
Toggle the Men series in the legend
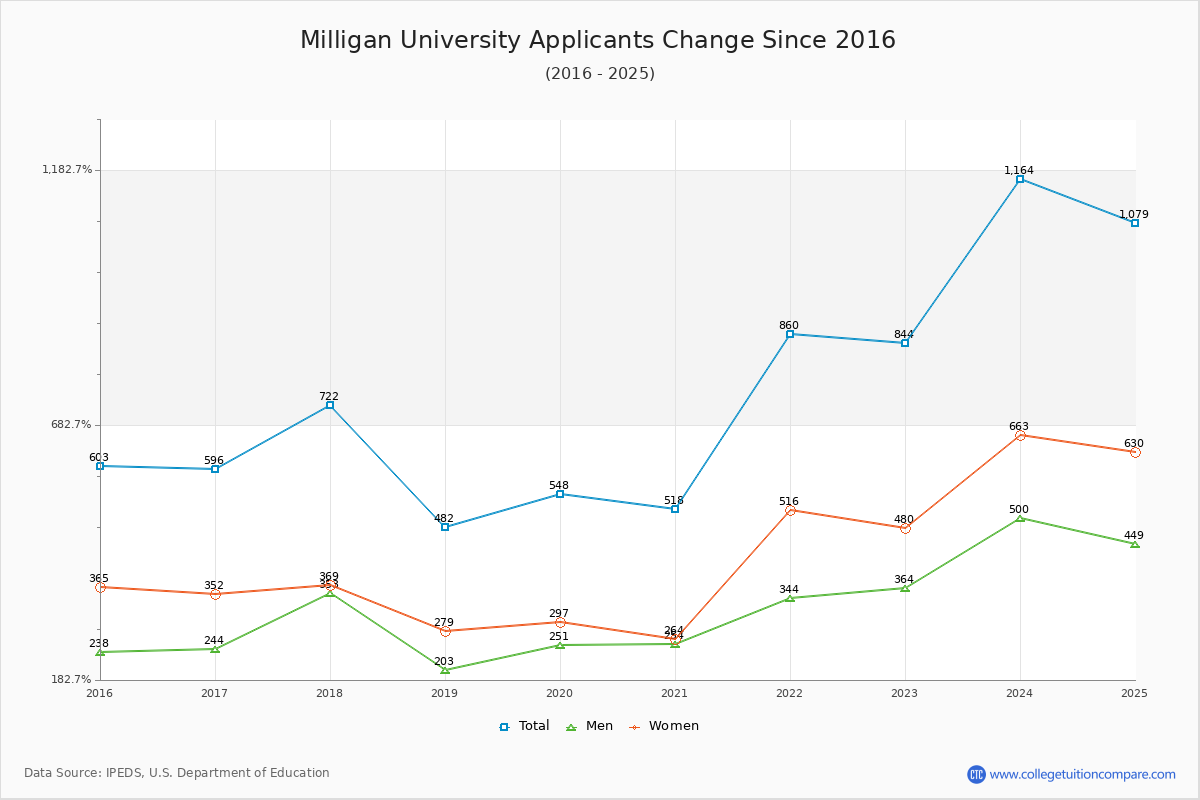click(x=589, y=726)
